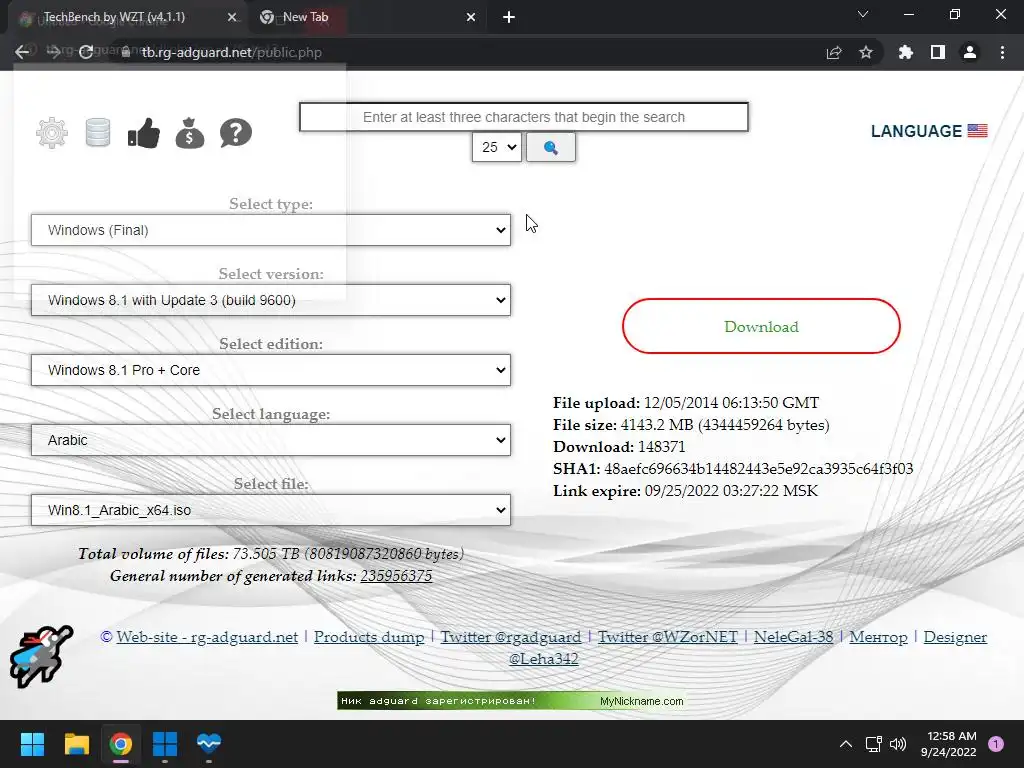Viewport: 1024px width, 768px height.
Task: Open the Windows Start button
Action: (x=32, y=744)
